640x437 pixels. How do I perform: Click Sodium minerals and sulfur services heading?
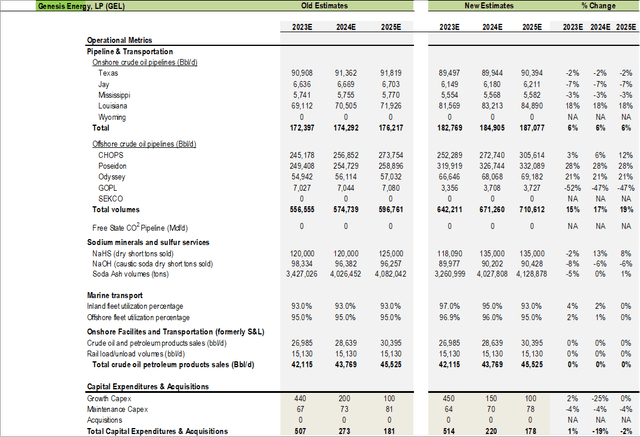tap(148, 242)
